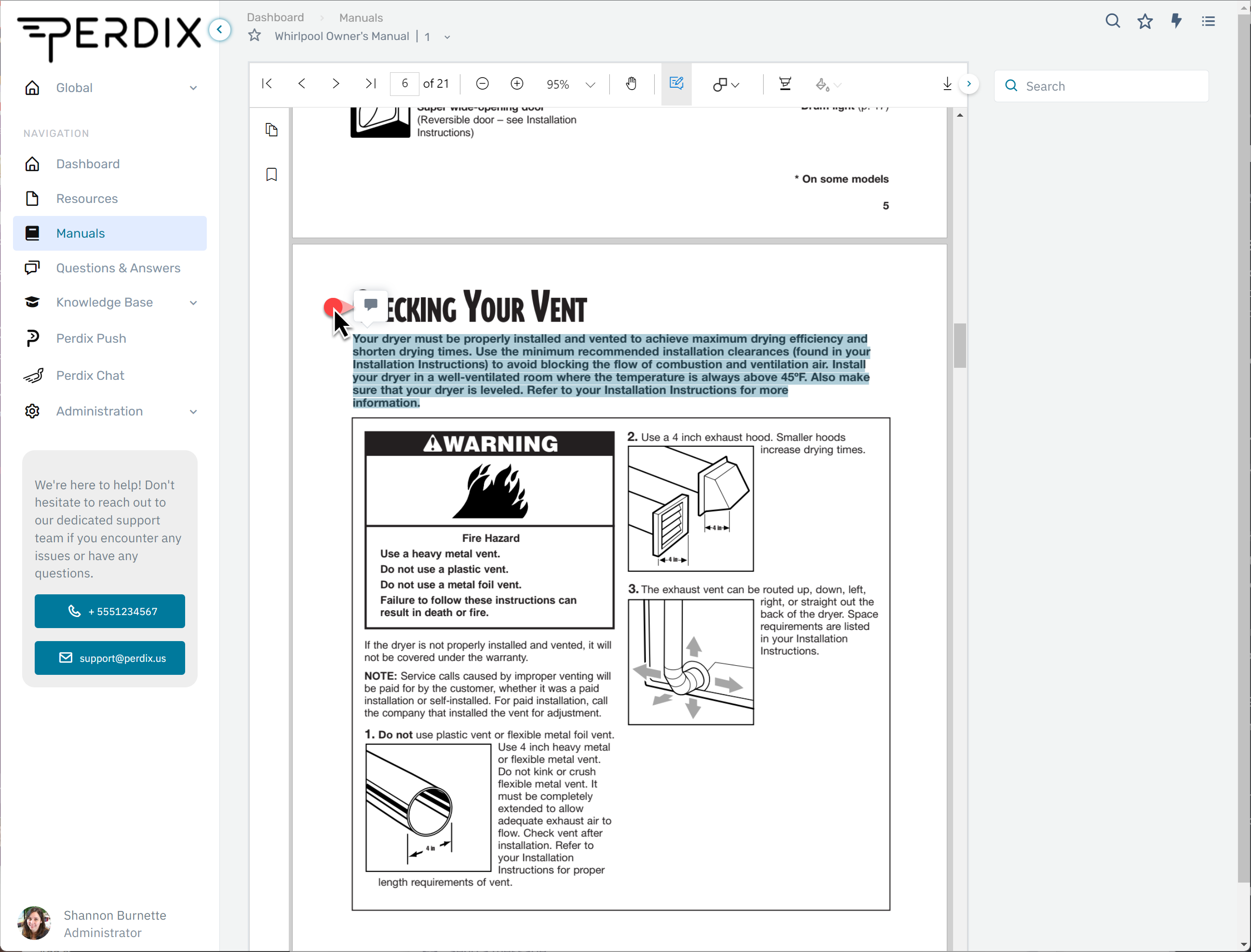The height and width of the screenshot is (952, 1251).
Task: Expand Administration menu
Action: tap(110, 411)
